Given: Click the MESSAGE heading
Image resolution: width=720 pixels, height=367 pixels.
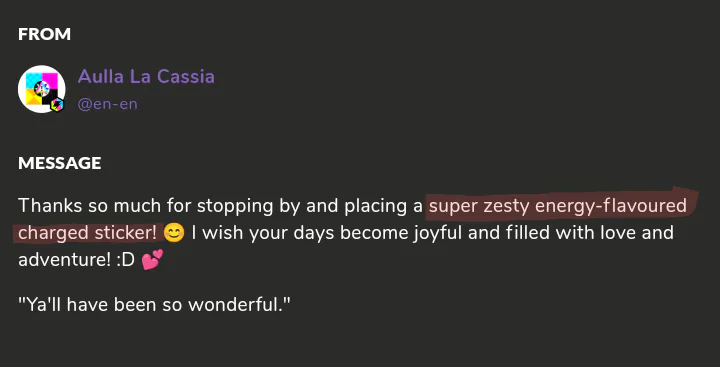Looking at the screenshot, I should (x=60, y=163).
